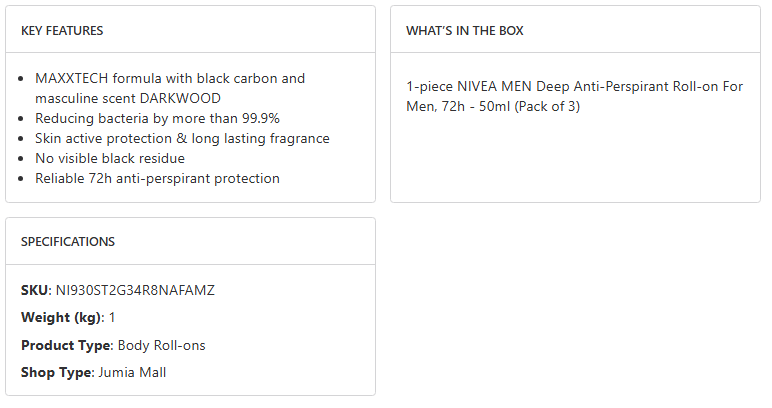Image resolution: width=772 pixels, height=408 pixels.
Task: Click the Skin active protection bullet
Action: (182, 138)
